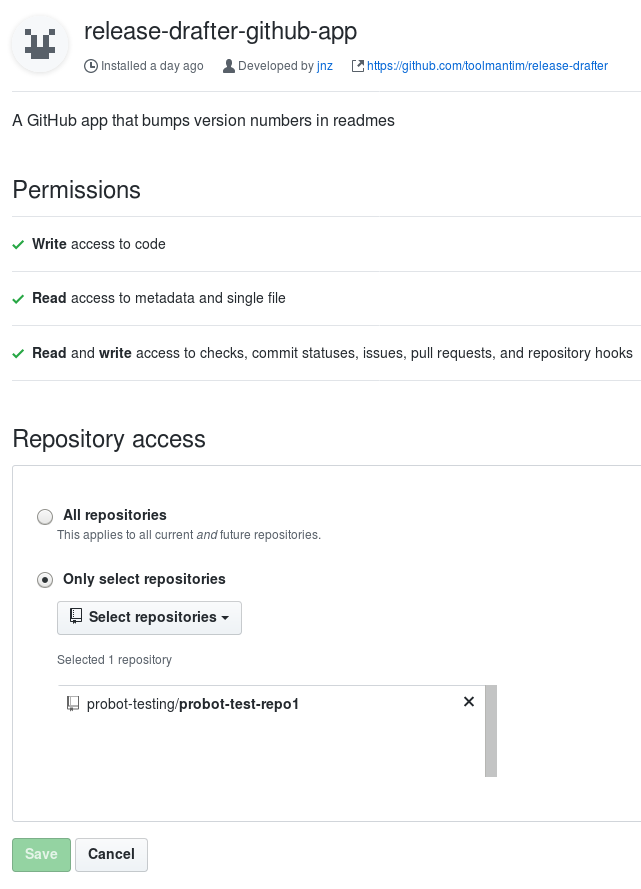This screenshot has height=889, width=641.
Task: Save the repository access changes
Action: click(40, 854)
